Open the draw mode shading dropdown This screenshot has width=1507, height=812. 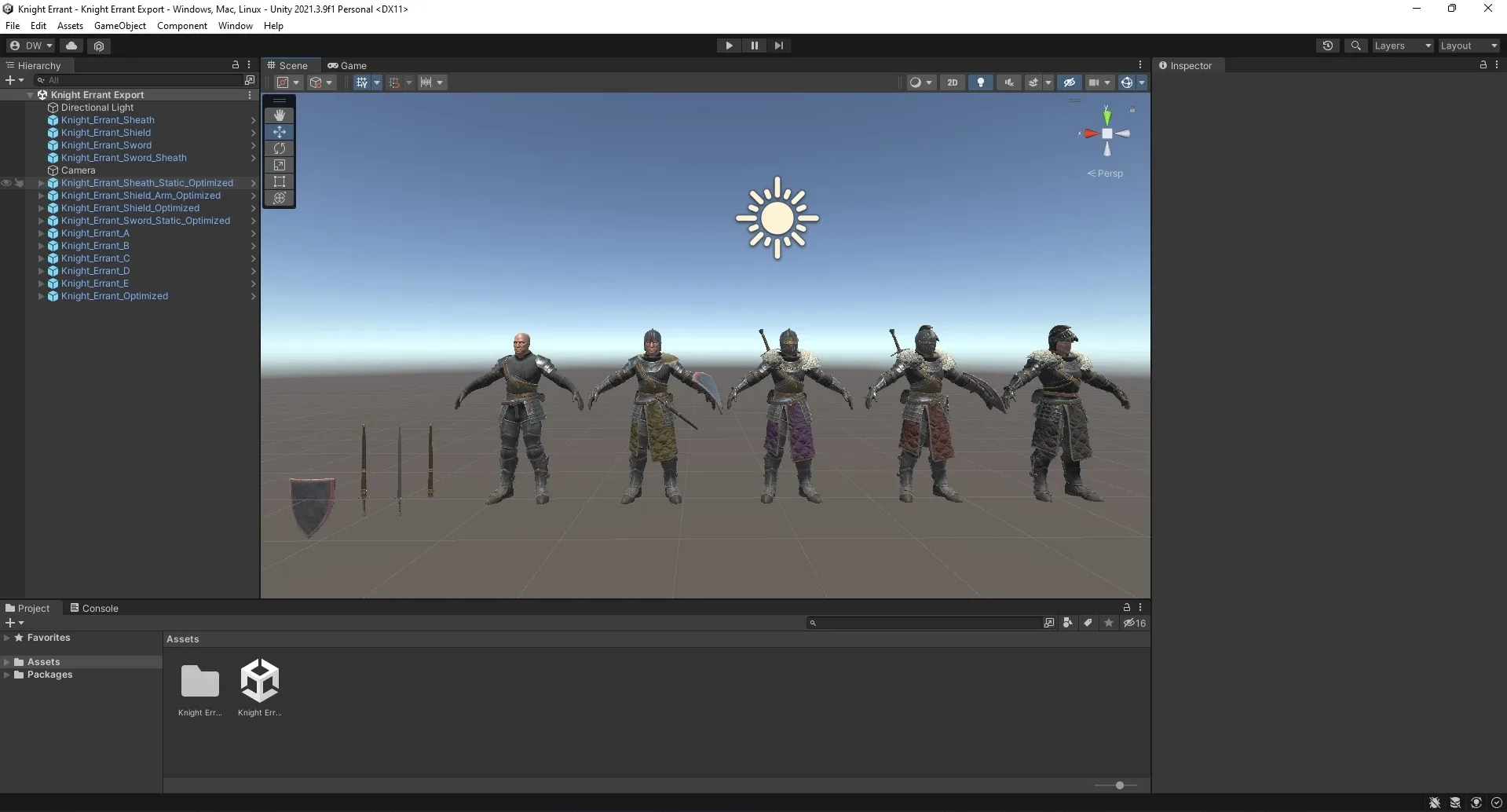tap(920, 82)
